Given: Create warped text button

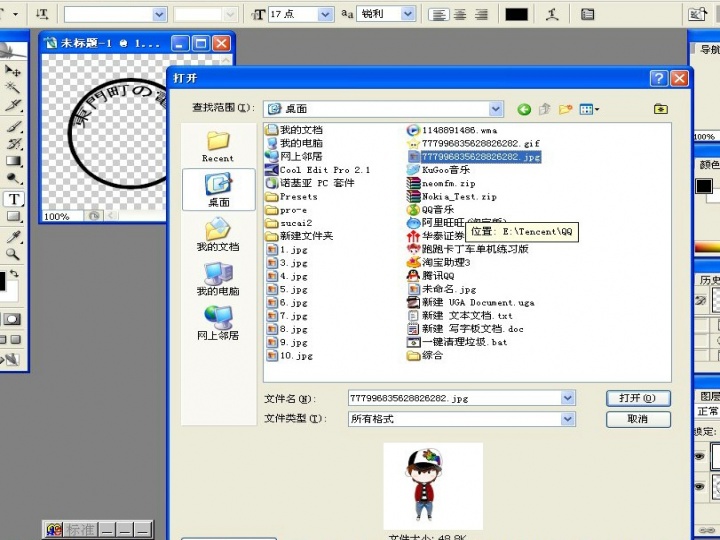Looking at the screenshot, I should click(552, 14).
